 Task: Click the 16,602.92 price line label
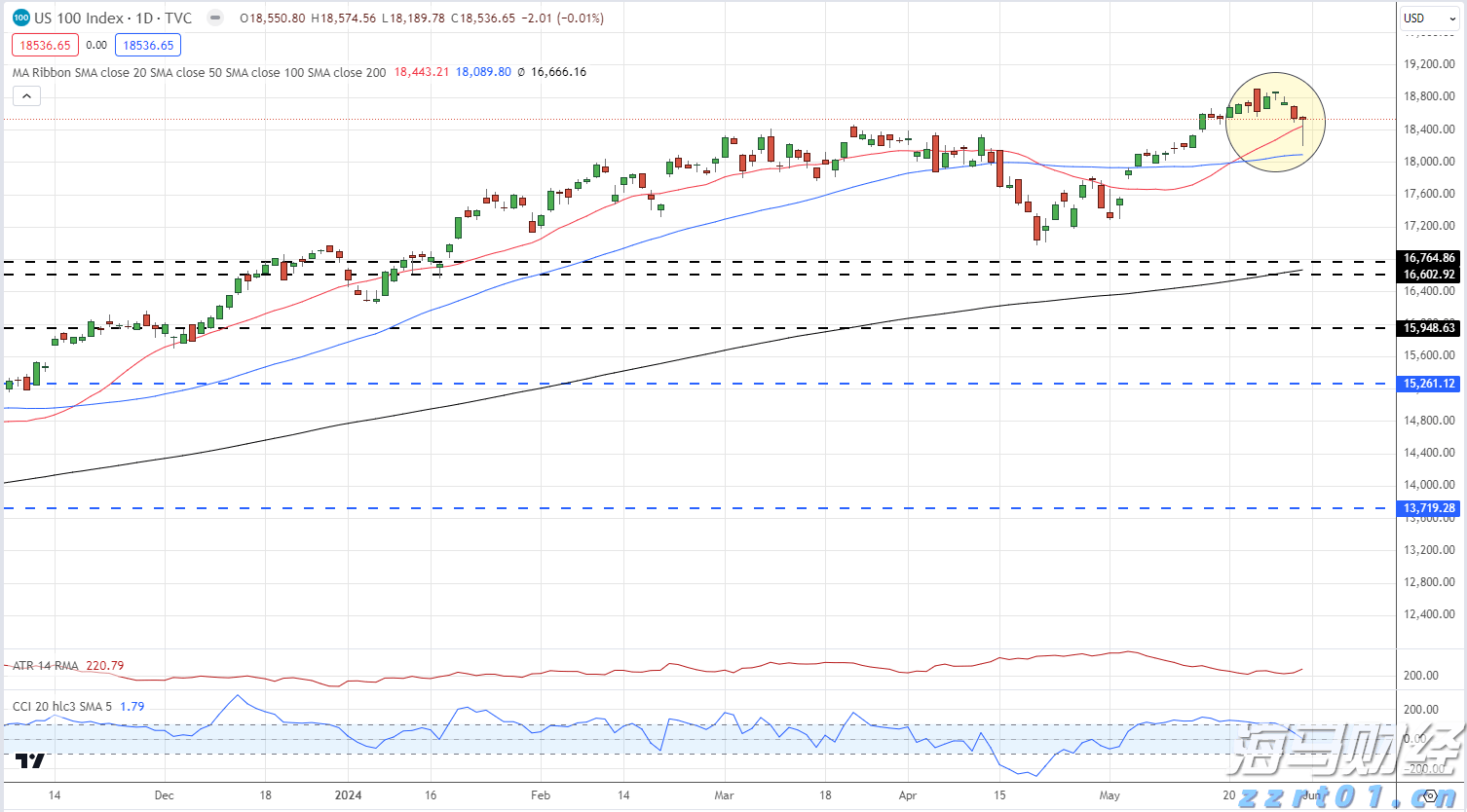[1429, 275]
